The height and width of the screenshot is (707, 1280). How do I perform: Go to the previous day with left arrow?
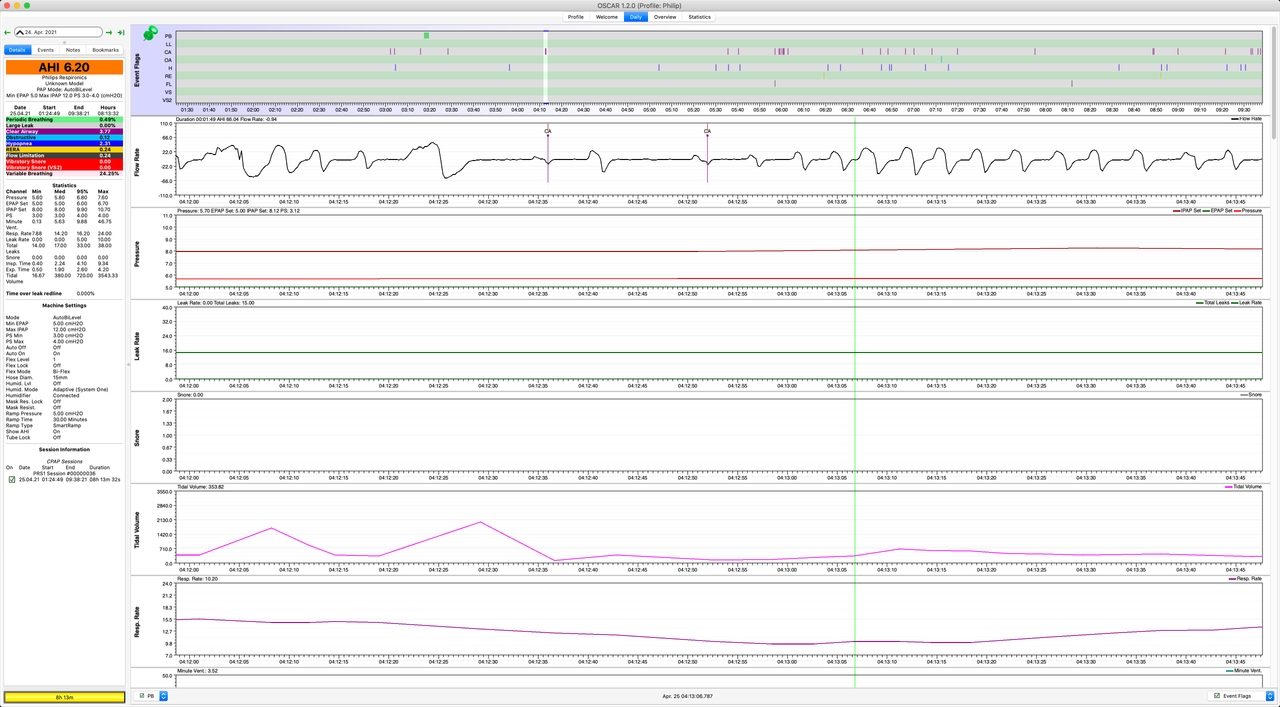8,32
